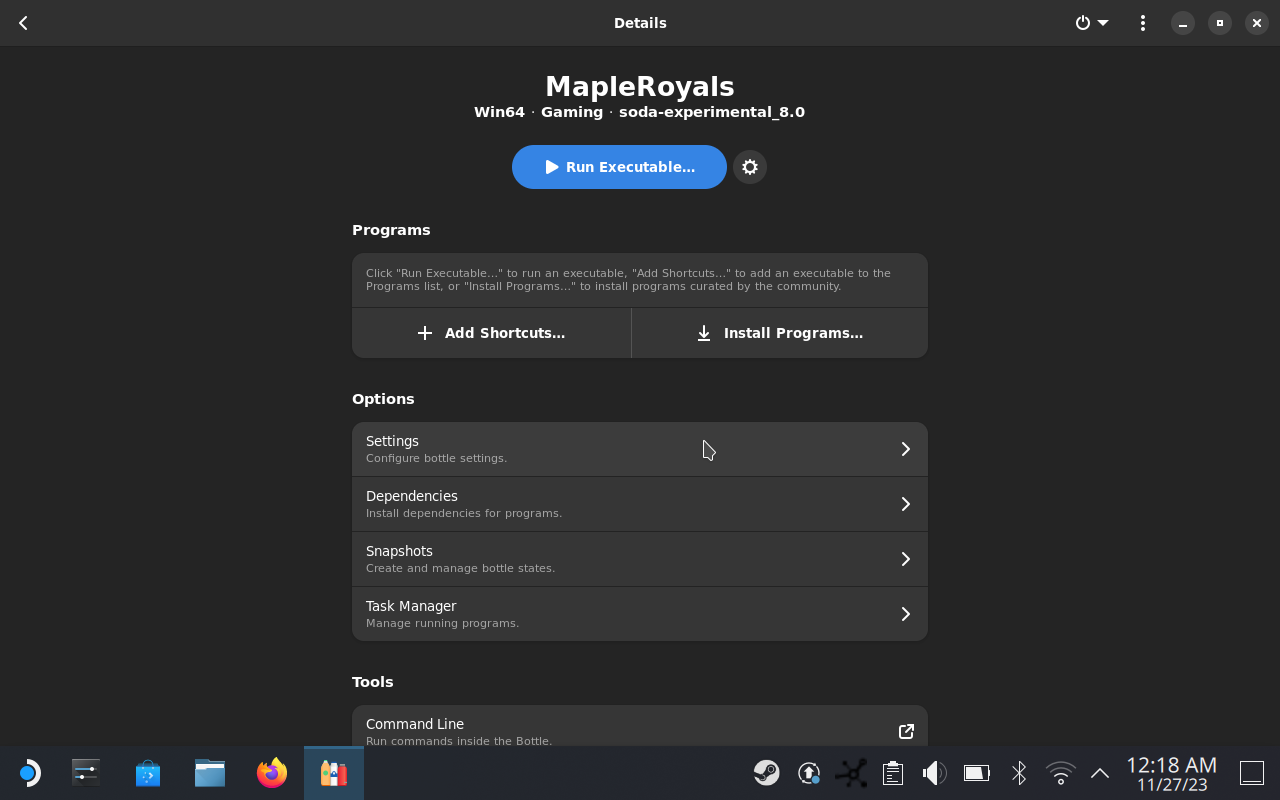Open the Snapshots row
The width and height of the screenshot is (1280, 800).
click(x=640, y=559)
